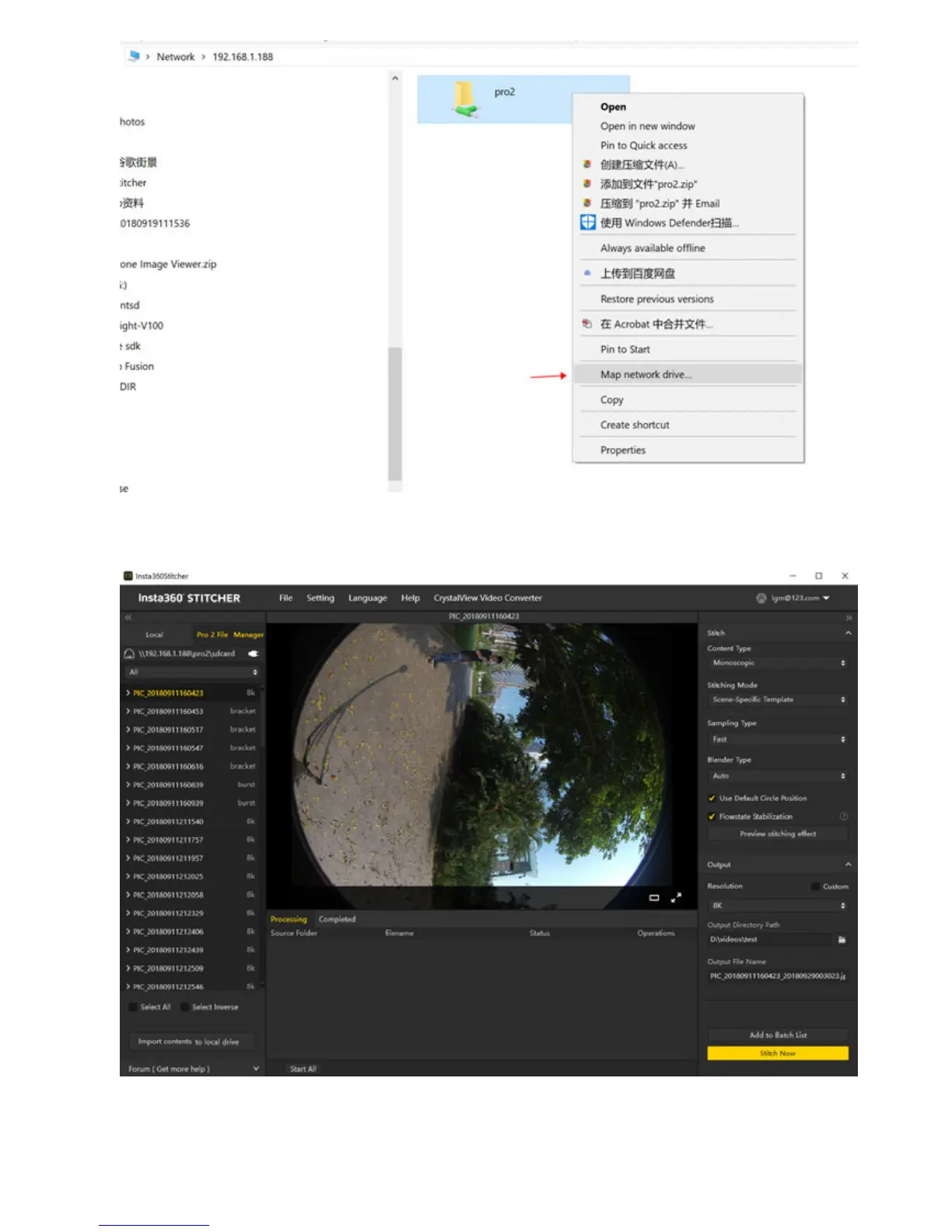
Task: Switch to the Local tab
Action: (x=155, y=635)
